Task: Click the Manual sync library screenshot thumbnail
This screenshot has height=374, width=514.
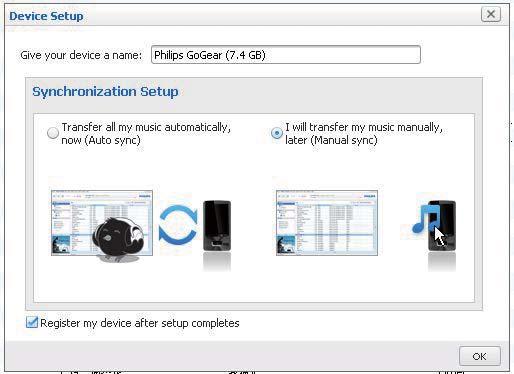Action: pyautogui.click(x=327, y=223)
